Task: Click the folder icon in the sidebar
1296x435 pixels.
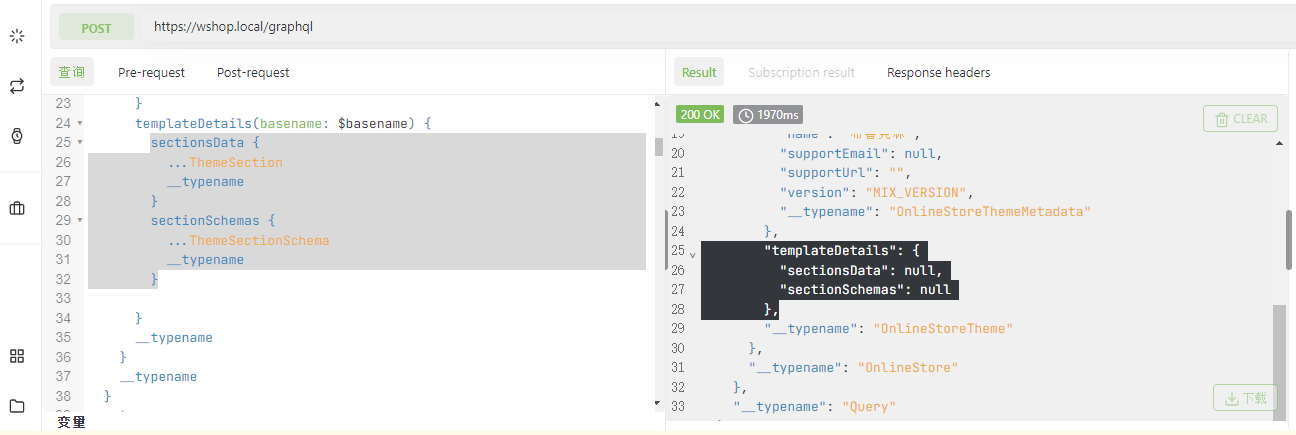Action: coord(17,406)
